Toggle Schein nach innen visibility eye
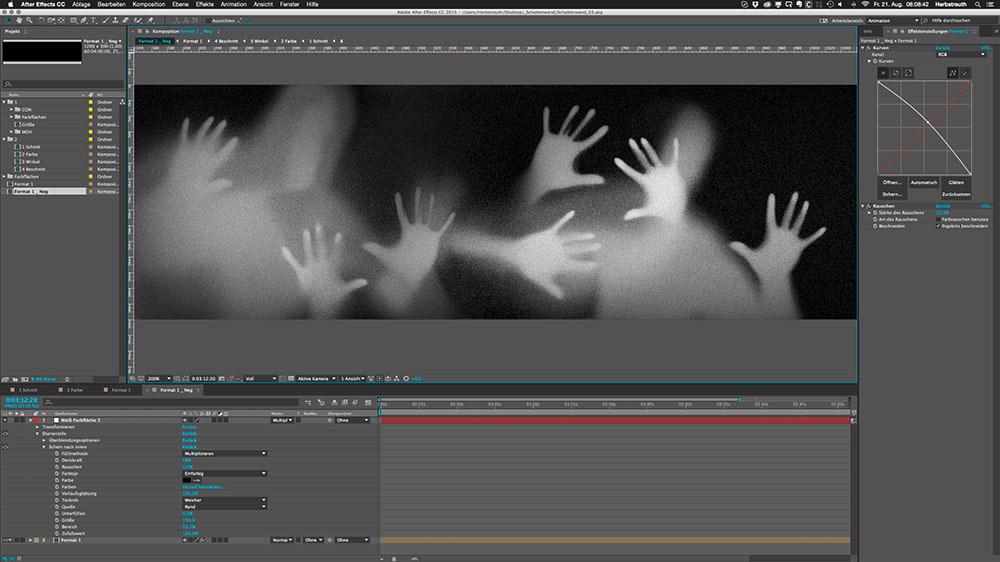This screenshot has width=1000, height=562. point(5,447)
